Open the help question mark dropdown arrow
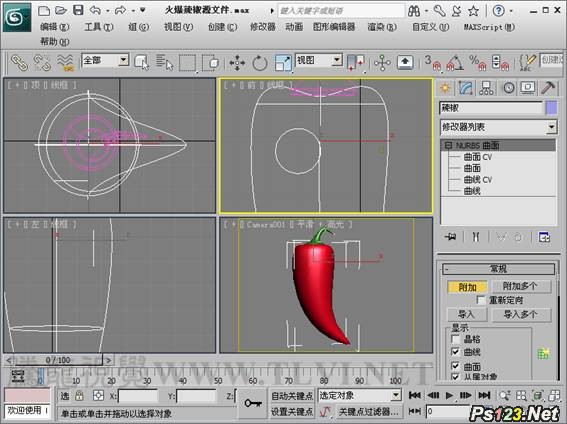 coord(511,11)
